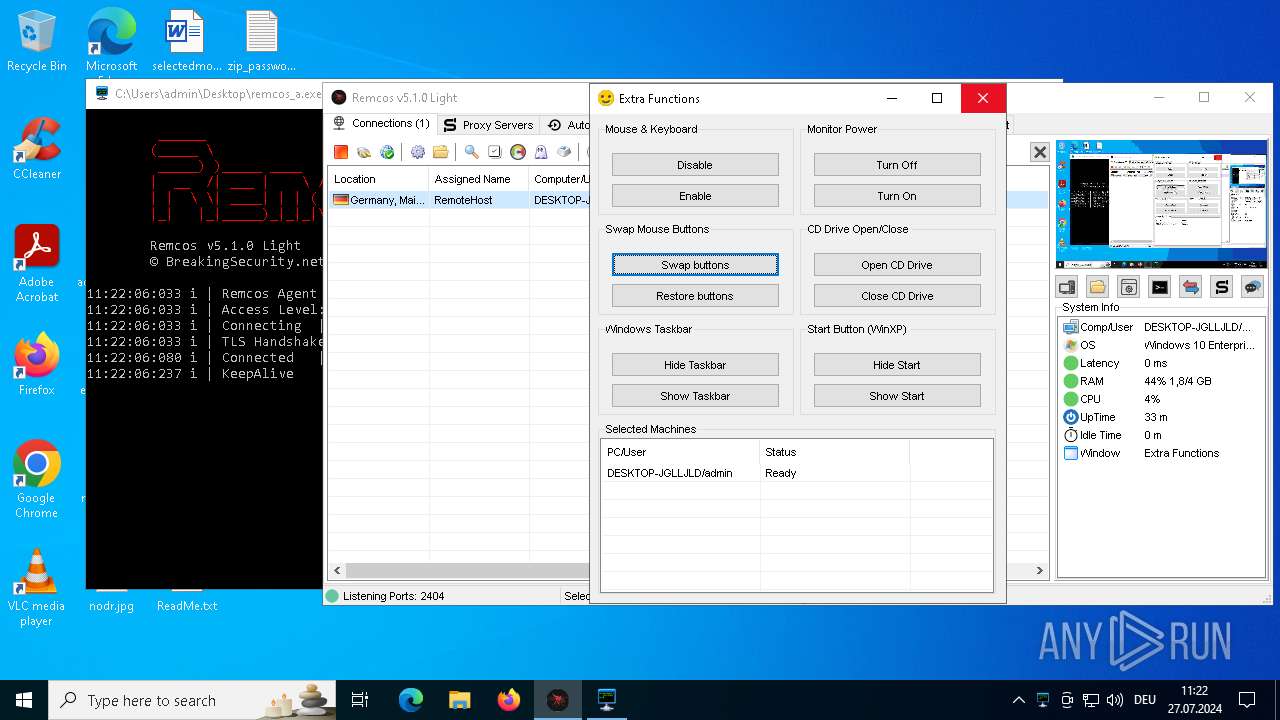Click the Comp/User row in System Info
The image size is (1280, 720).
pos(1162,327)
